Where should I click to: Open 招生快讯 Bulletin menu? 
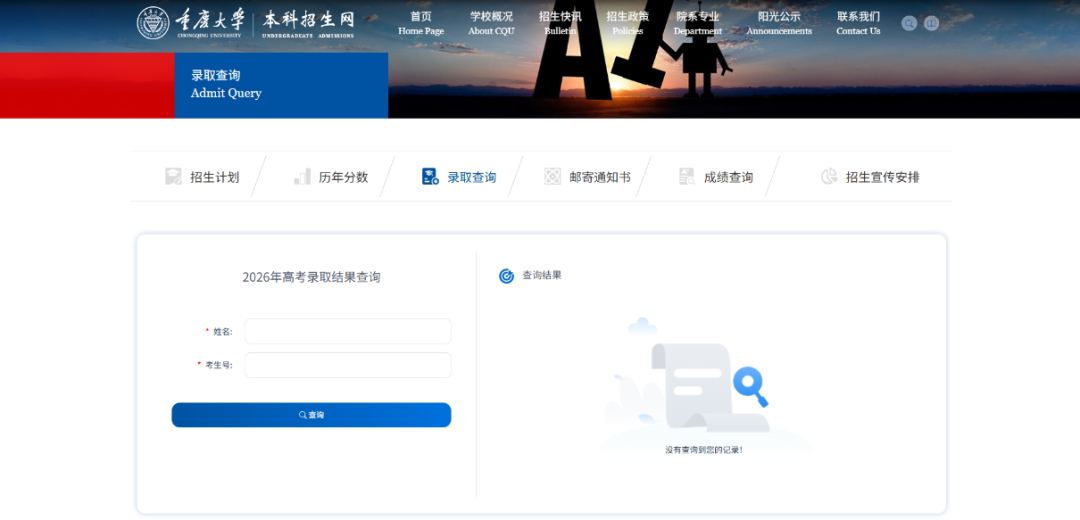click(560, 23)
